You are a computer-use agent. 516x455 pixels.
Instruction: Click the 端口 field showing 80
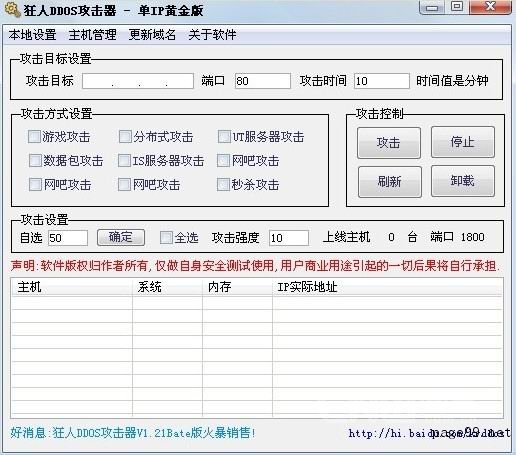click(x=262, y=81)
